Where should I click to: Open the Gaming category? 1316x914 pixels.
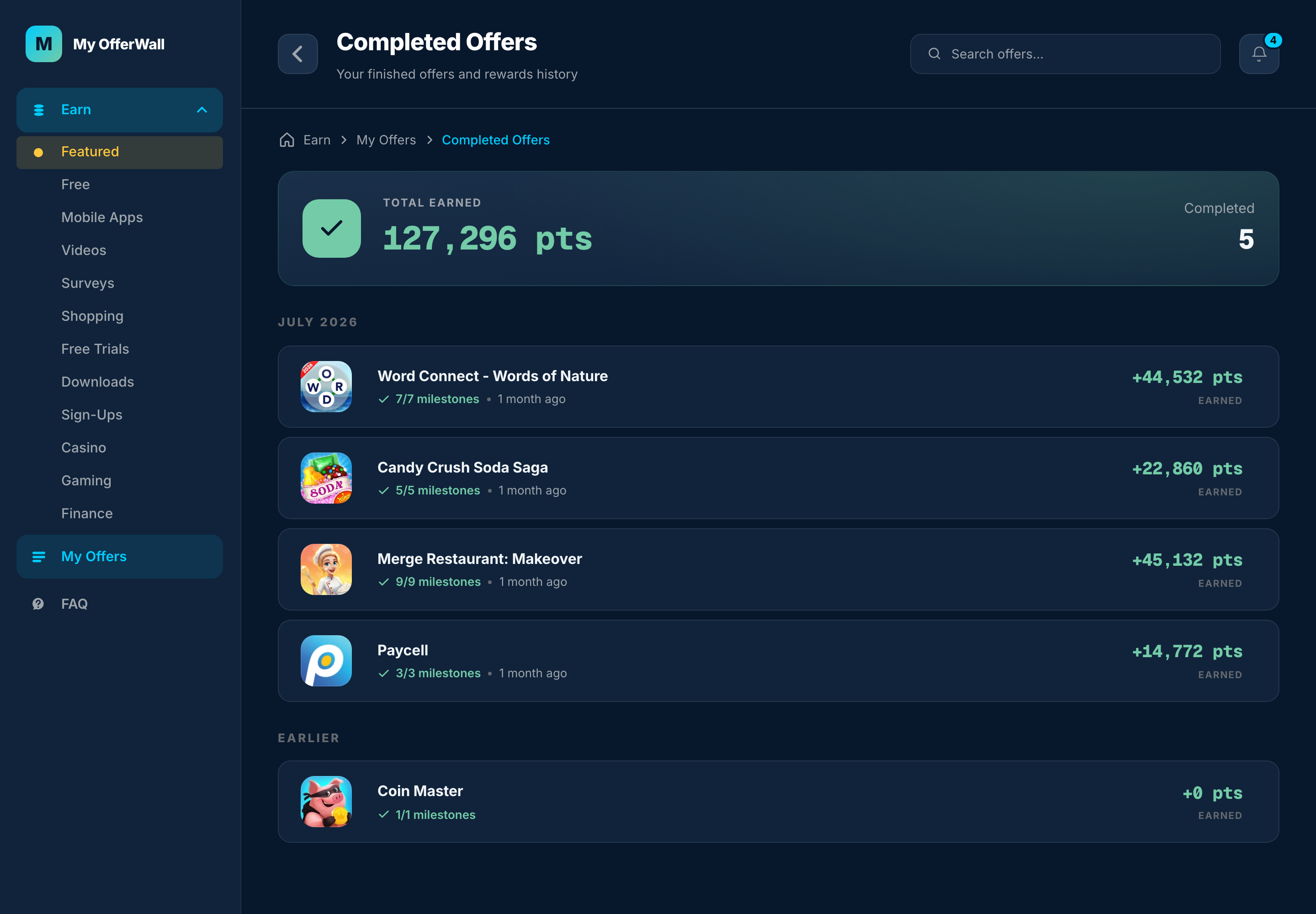click(86, 480)
